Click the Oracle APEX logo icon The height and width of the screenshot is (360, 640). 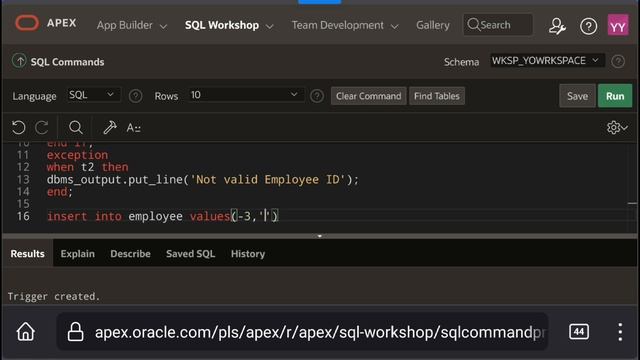pyautogui.click(x=27, y=23)
